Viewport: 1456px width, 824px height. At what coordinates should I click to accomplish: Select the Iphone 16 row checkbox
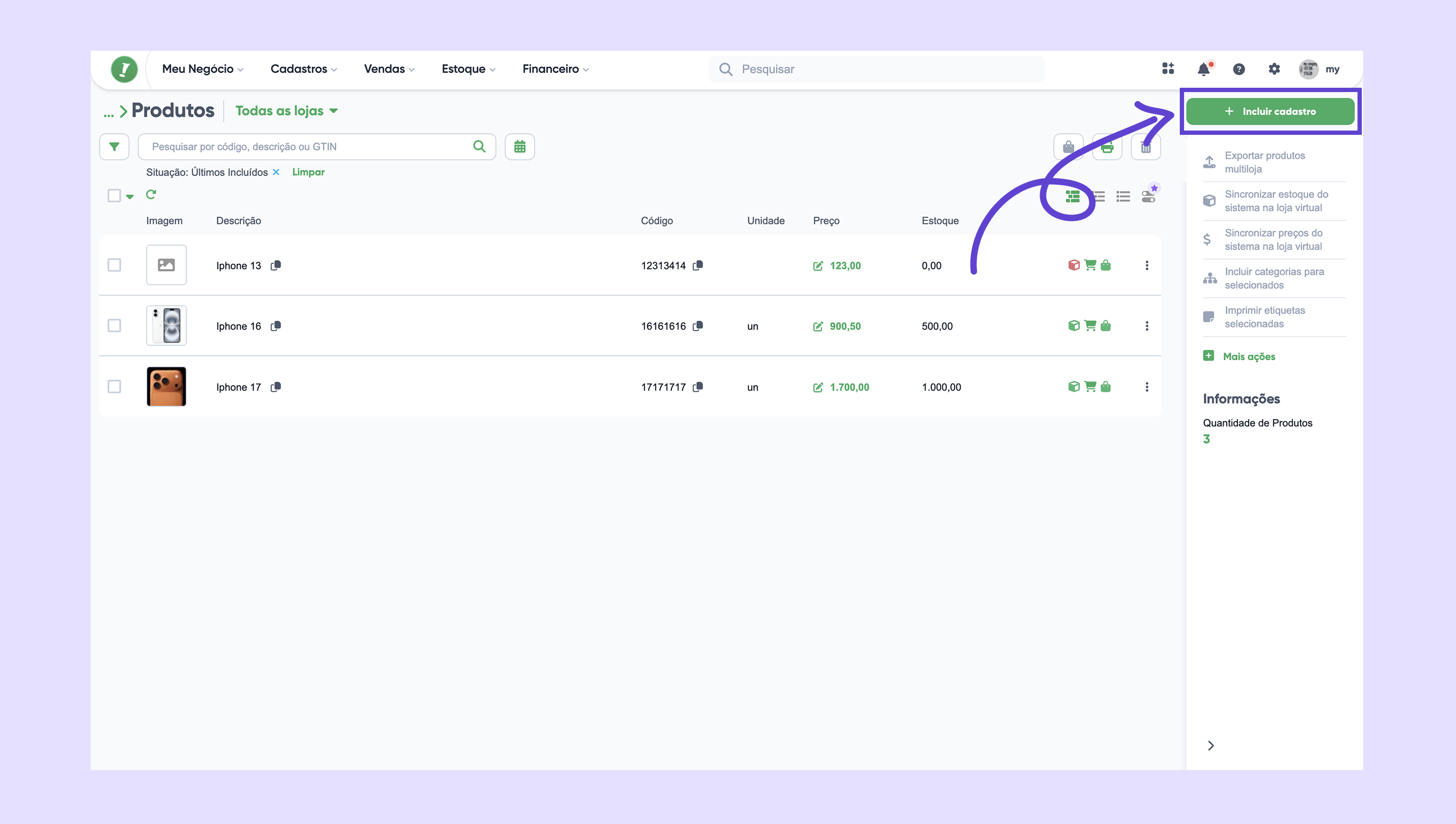tap(115, 326)
